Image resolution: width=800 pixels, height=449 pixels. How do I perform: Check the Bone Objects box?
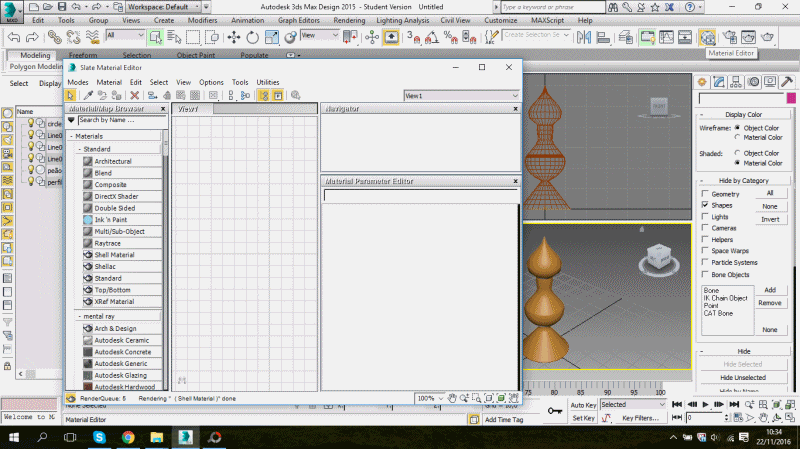[705, 275]
